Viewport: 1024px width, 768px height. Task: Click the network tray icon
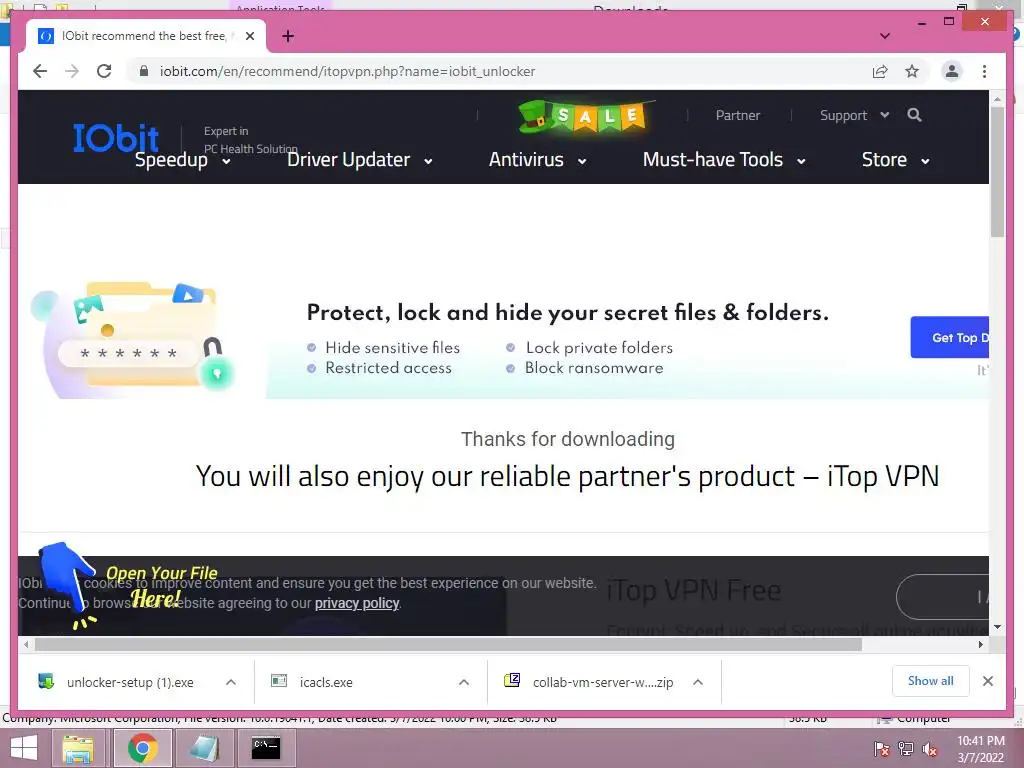(906, 749)
